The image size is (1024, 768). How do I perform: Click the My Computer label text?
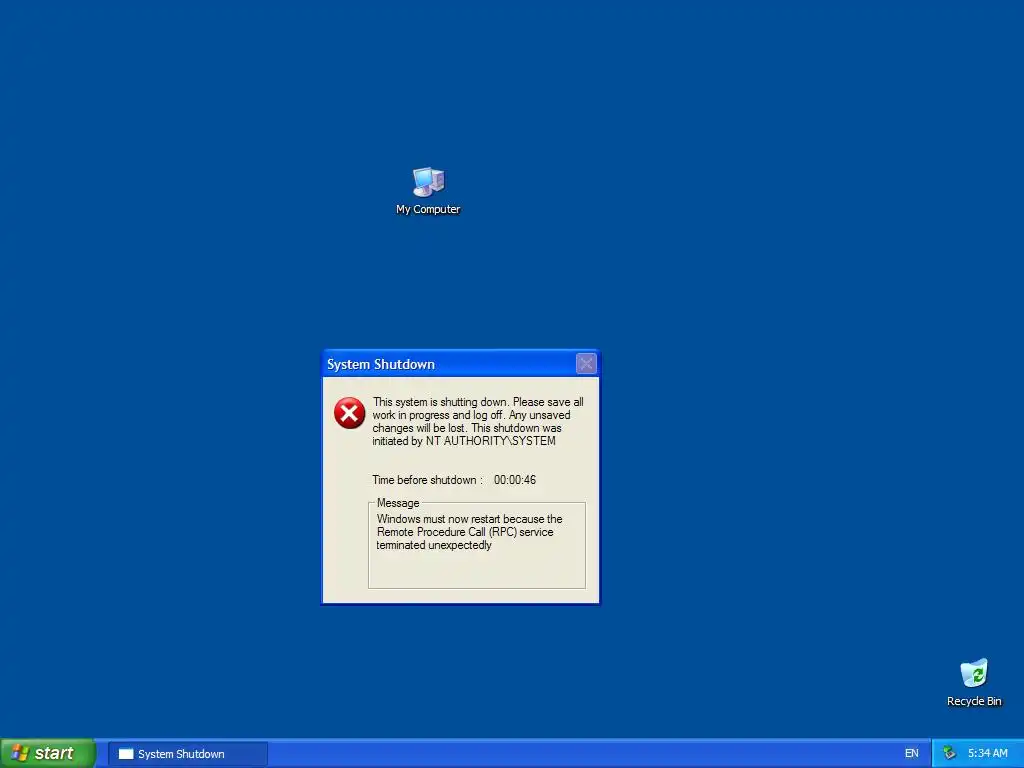tap(428, 209)
